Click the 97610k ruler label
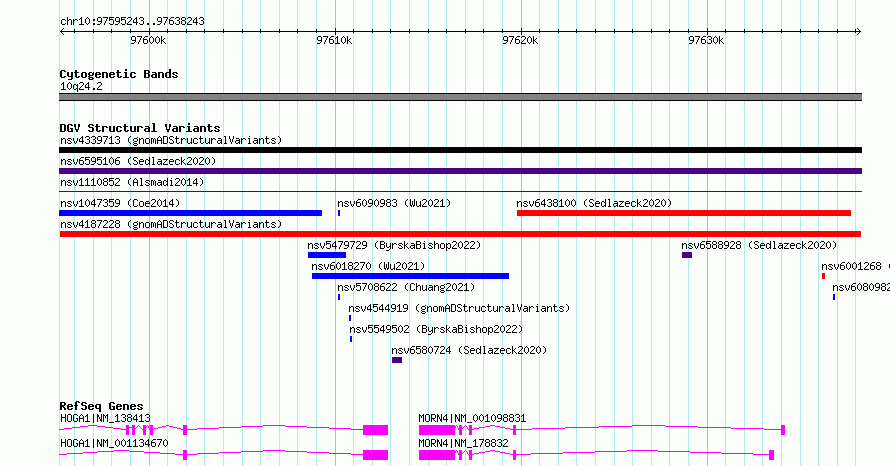This screenshot has height=466, width=890. (334, 40)
